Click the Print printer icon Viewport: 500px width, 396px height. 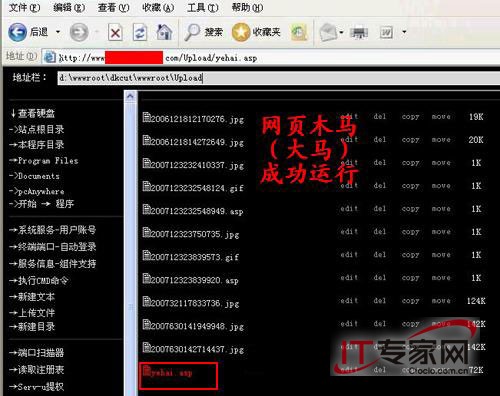click(x=359, y=33)
